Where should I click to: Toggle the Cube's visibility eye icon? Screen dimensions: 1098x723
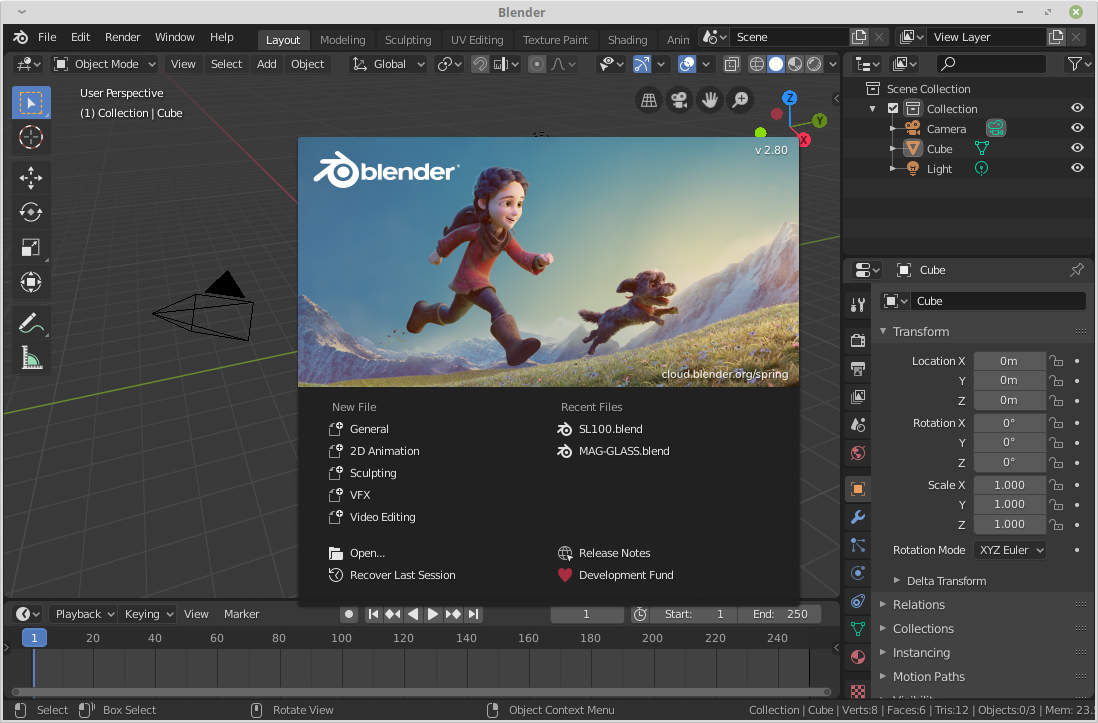[x=1078, y=148]
